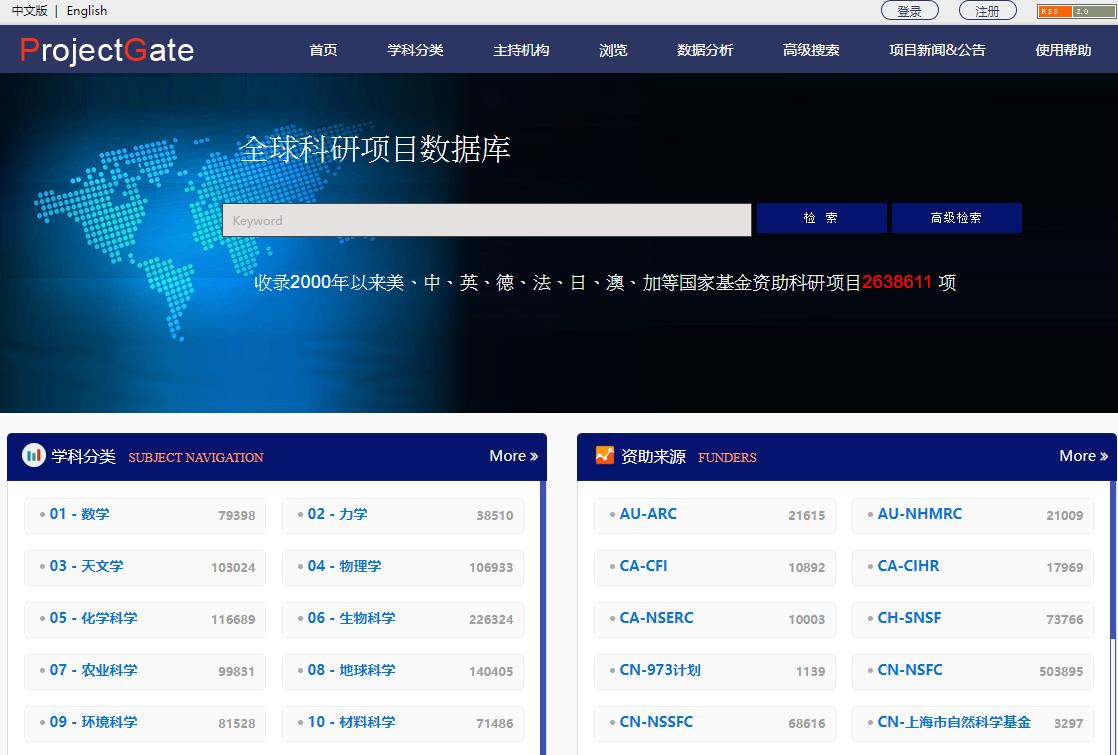This screenshot has width=1118, height=755.
Task: Click the 全球科研项目数据库 title
Action: (x=375, y=149)
